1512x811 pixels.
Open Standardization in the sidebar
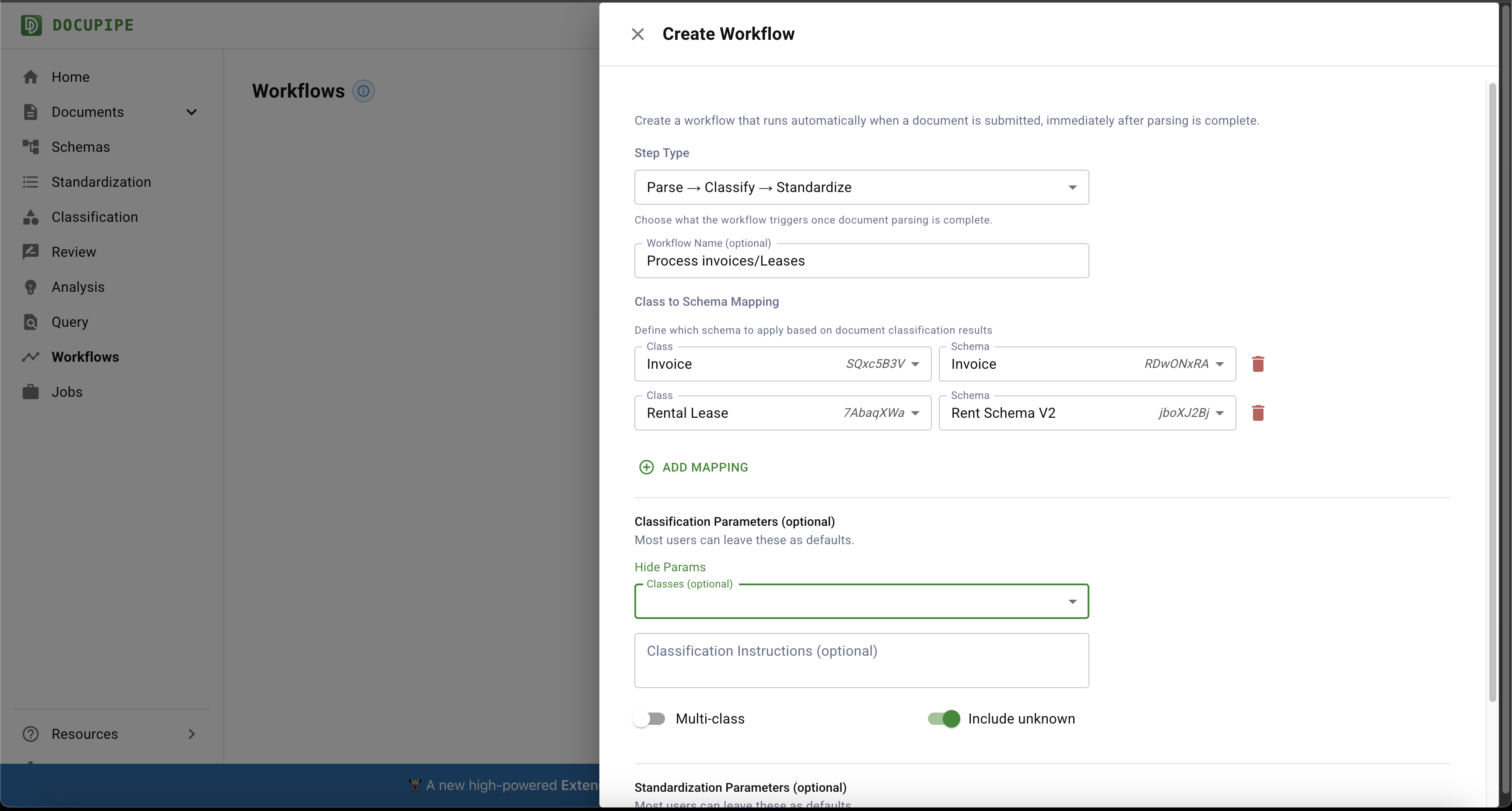tap(101, 182)
